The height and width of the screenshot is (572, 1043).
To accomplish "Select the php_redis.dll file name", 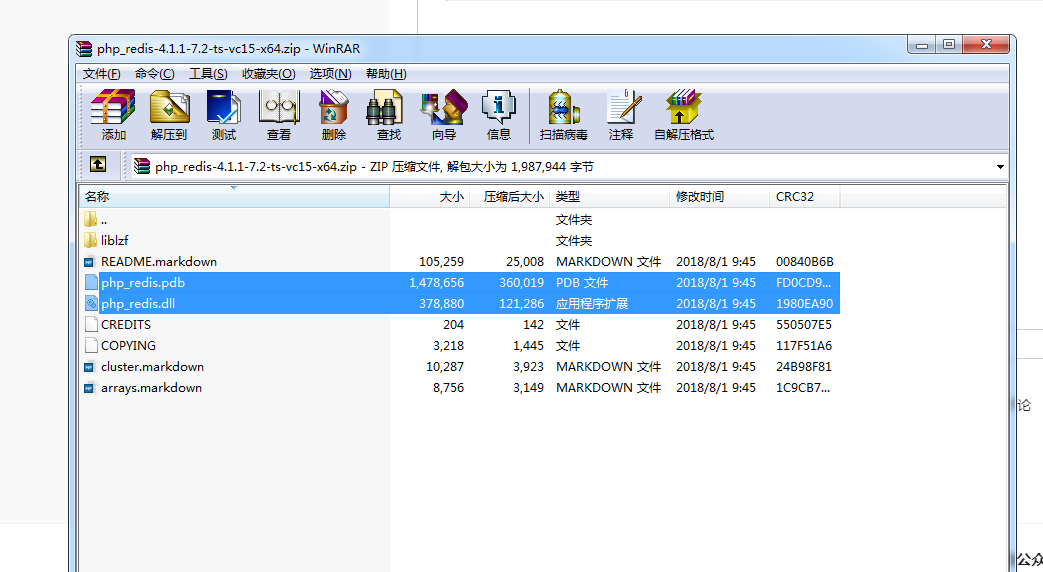I will 138,304.
